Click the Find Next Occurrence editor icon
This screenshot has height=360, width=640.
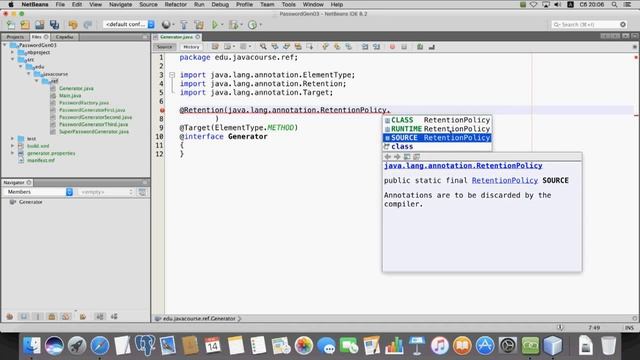click(x=286, y=47)
